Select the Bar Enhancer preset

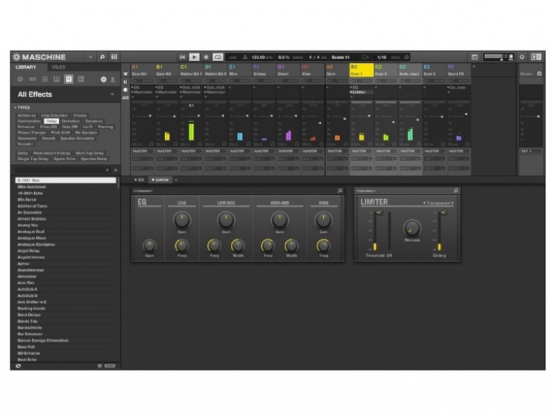coord(67,334)
